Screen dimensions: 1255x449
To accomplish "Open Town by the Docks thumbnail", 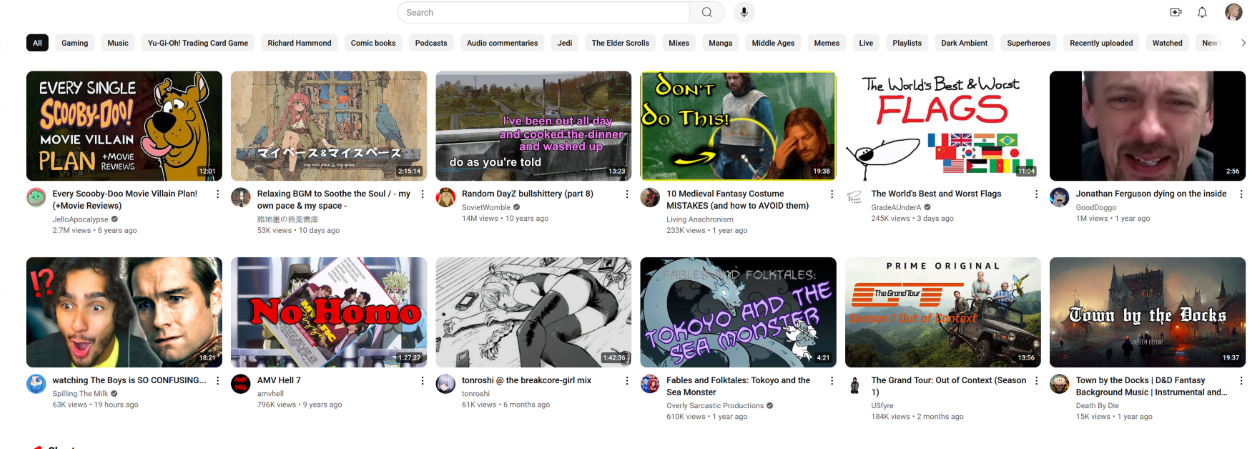I will pos(1148,312).
